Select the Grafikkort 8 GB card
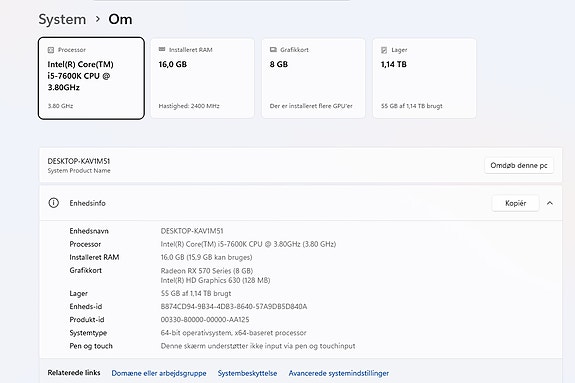The height and width of the screenshot is (383, 575). 313,78
